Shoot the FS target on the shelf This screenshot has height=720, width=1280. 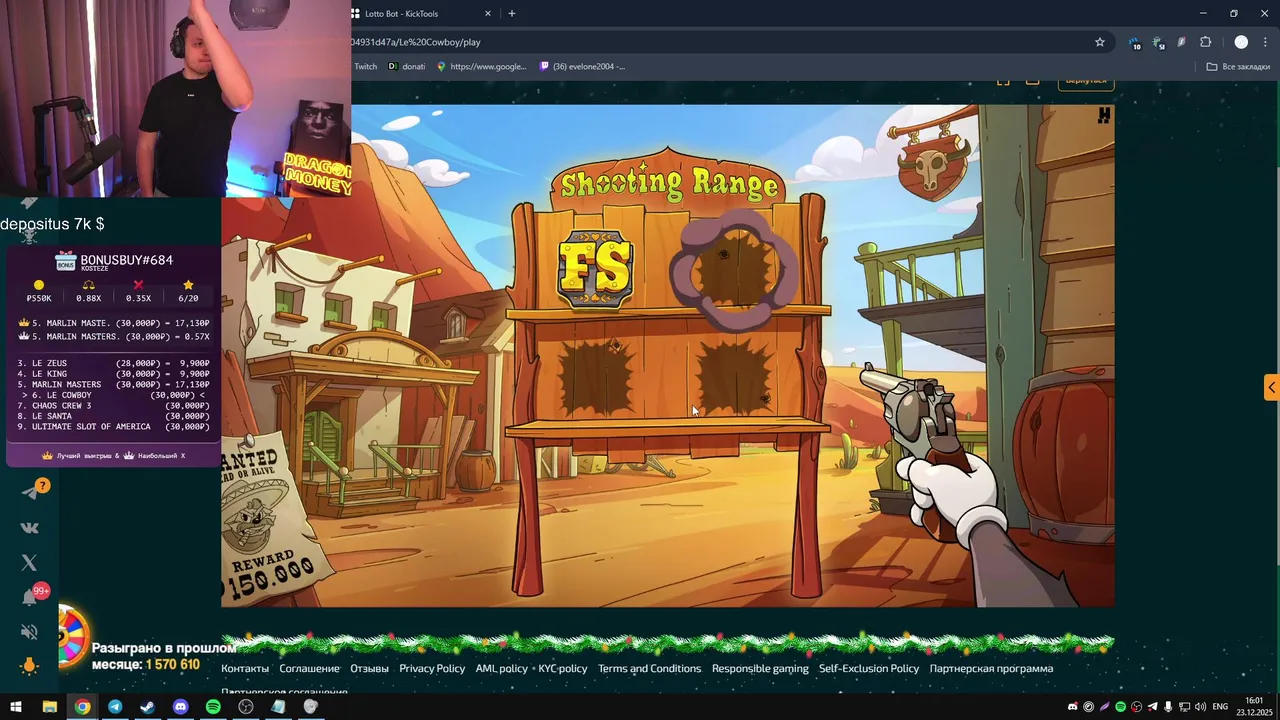[x=595, y=268]
